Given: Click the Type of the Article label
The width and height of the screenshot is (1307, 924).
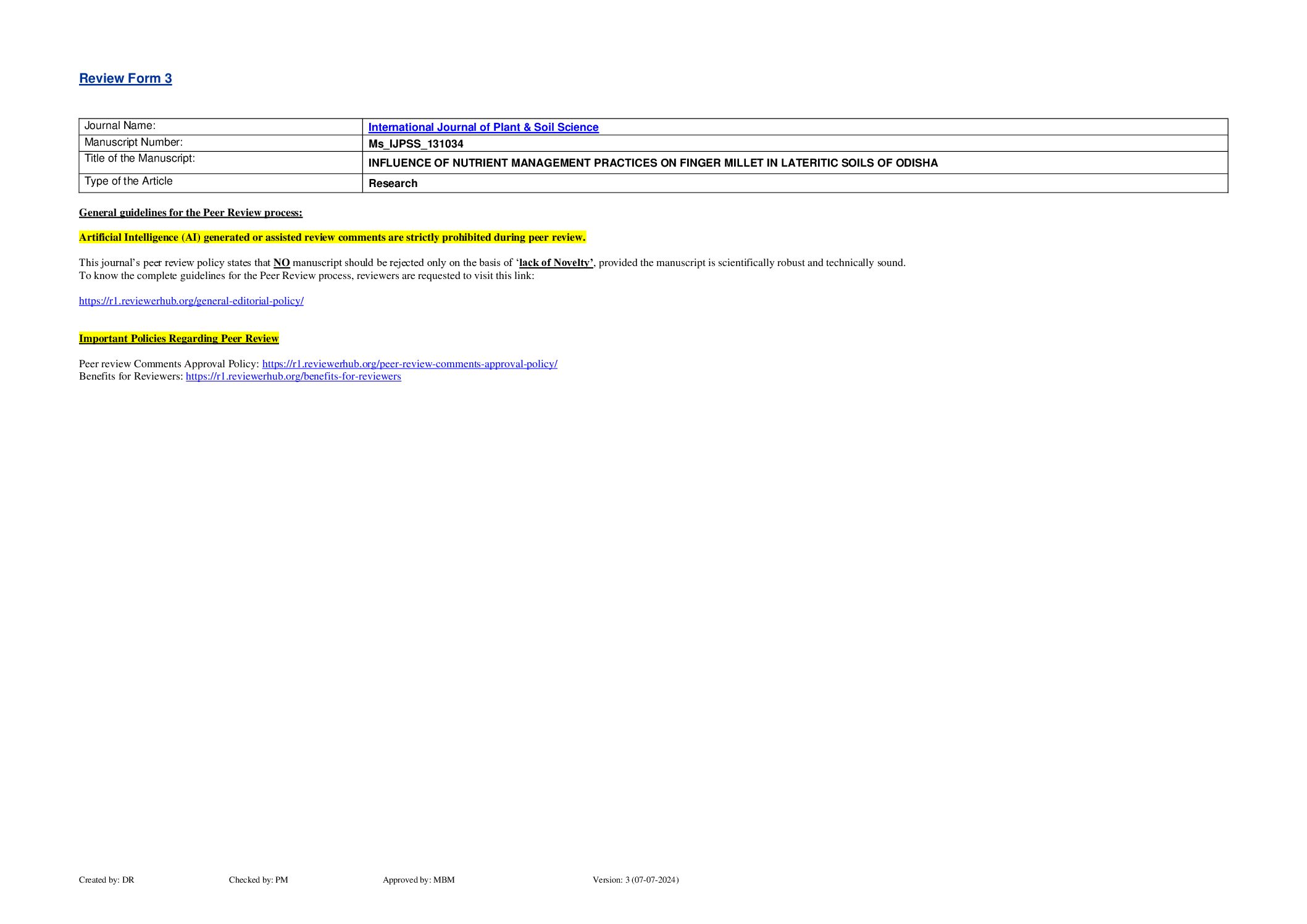Looking at the screenshot, I should point(128,181).
